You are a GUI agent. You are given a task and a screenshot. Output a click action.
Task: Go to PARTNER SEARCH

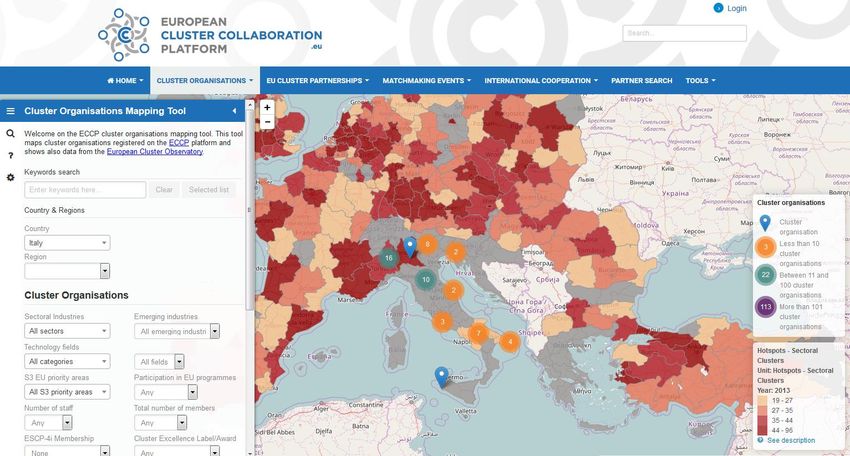click(x=641, y=80)
